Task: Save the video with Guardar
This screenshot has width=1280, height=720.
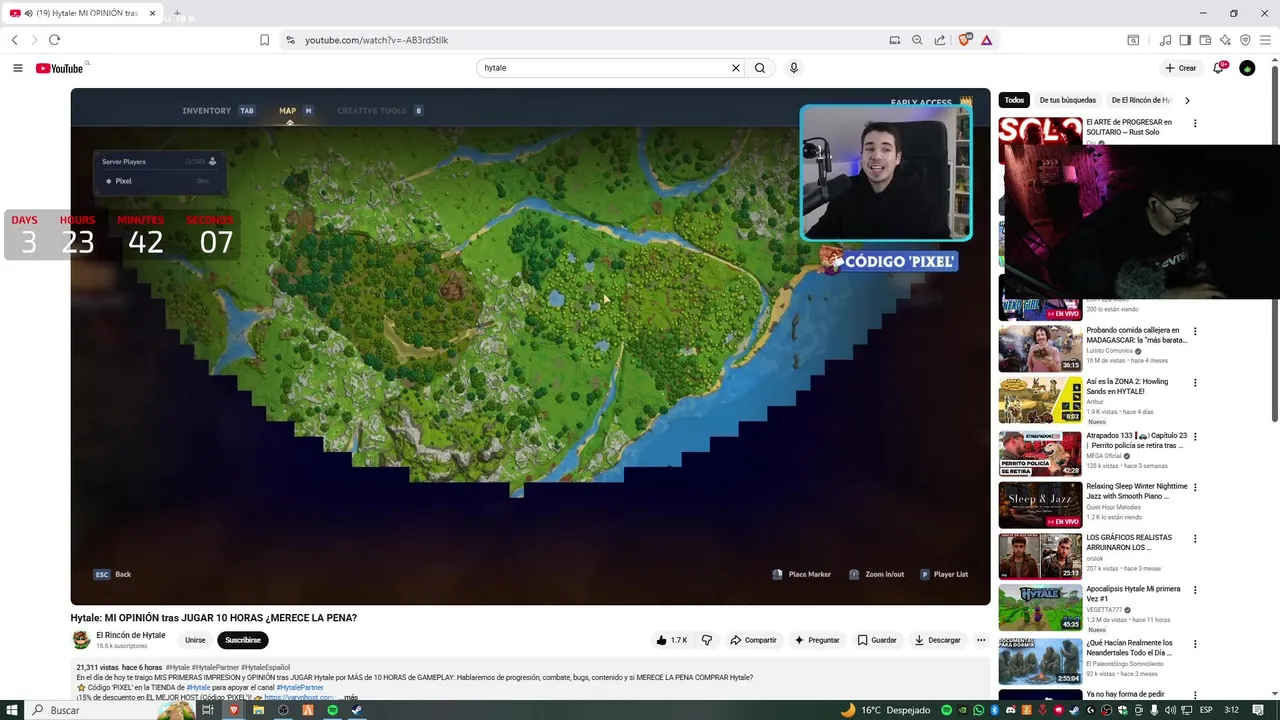Action: pos(877,640)
